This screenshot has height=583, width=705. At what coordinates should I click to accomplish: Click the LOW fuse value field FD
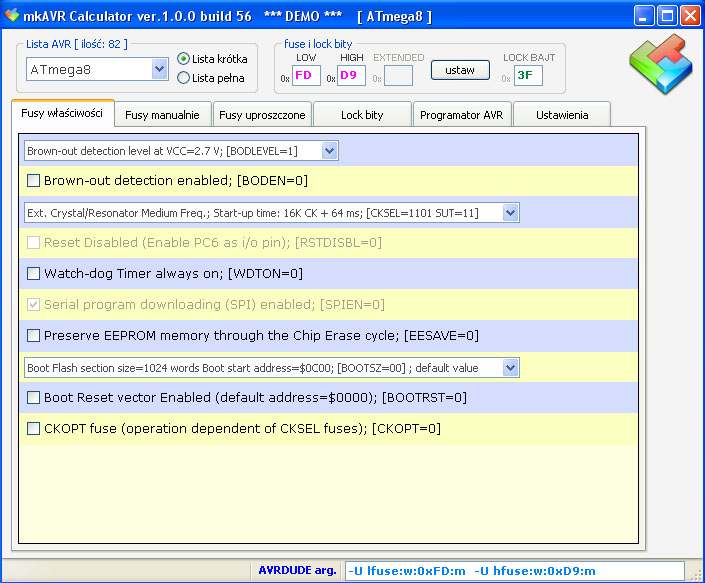(306, 75)
